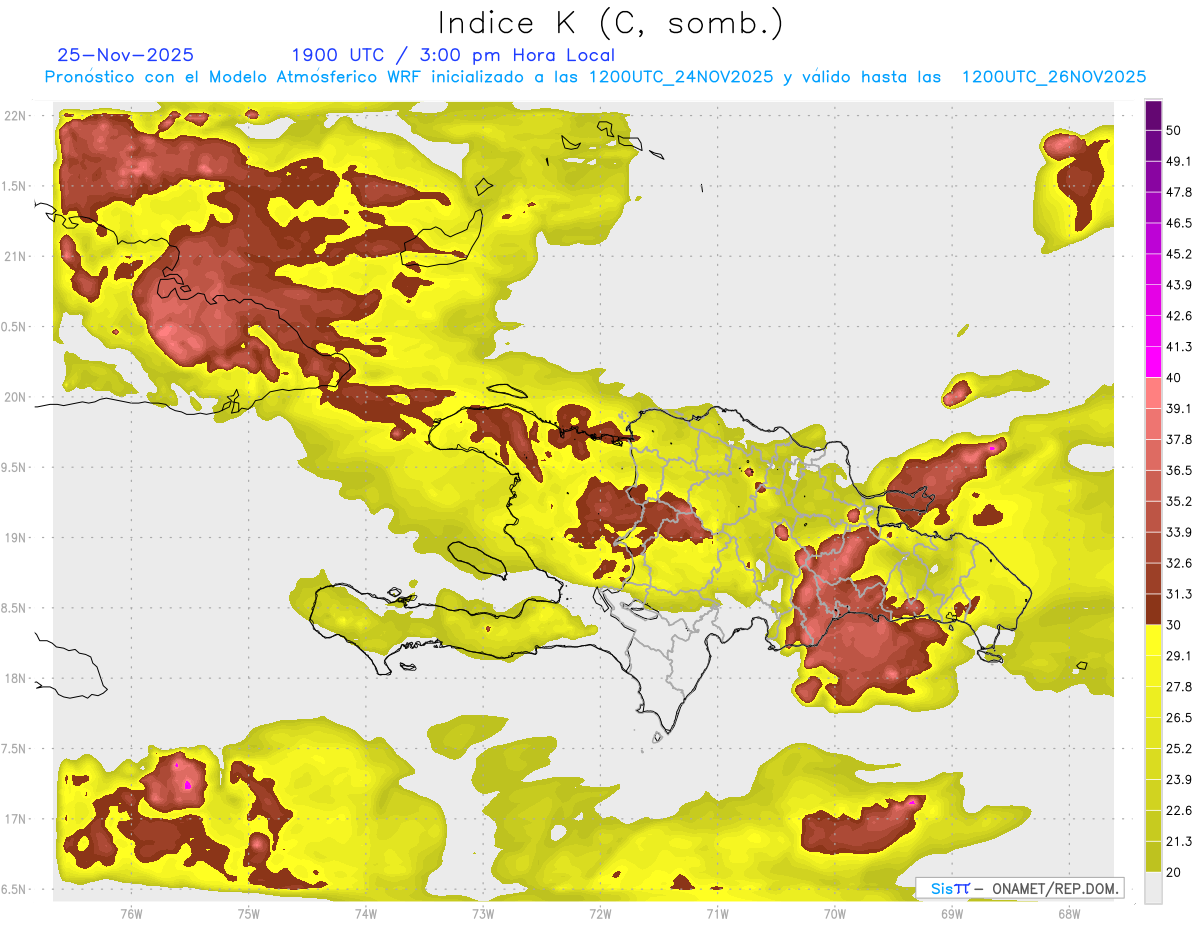Click the title "Indice K (C, somb.)"
This screenshot has height=927, width=1200.
point(610,23)
